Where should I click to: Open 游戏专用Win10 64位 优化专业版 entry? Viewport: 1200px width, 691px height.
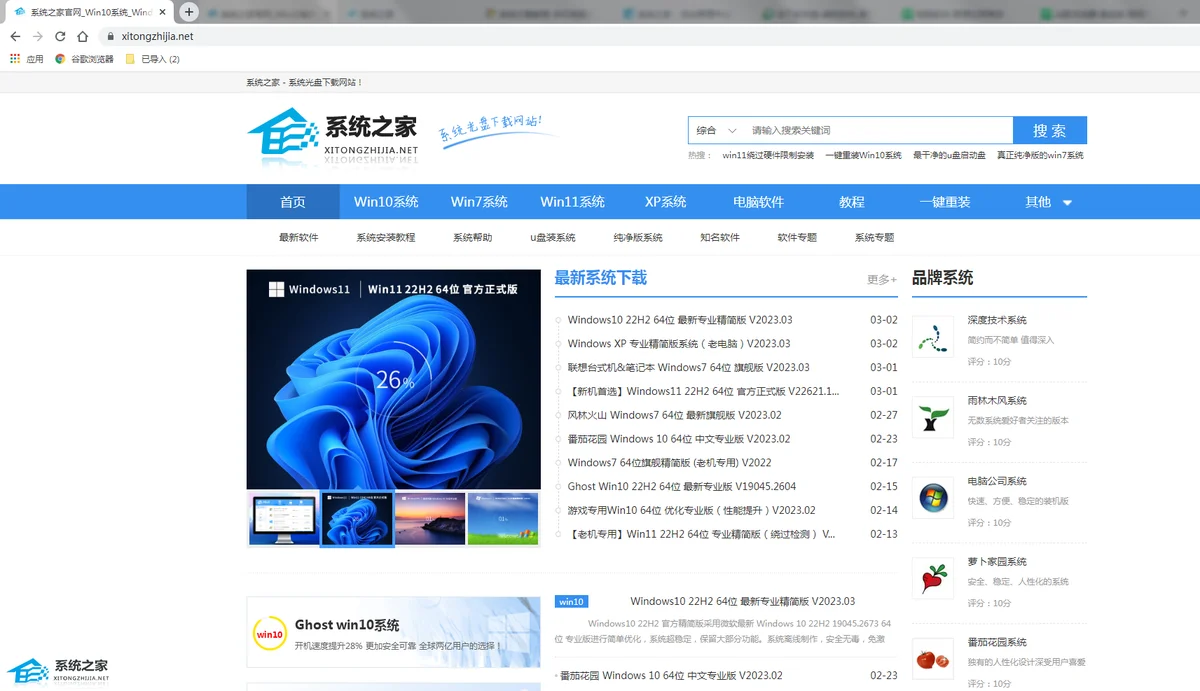coord(691,510)
